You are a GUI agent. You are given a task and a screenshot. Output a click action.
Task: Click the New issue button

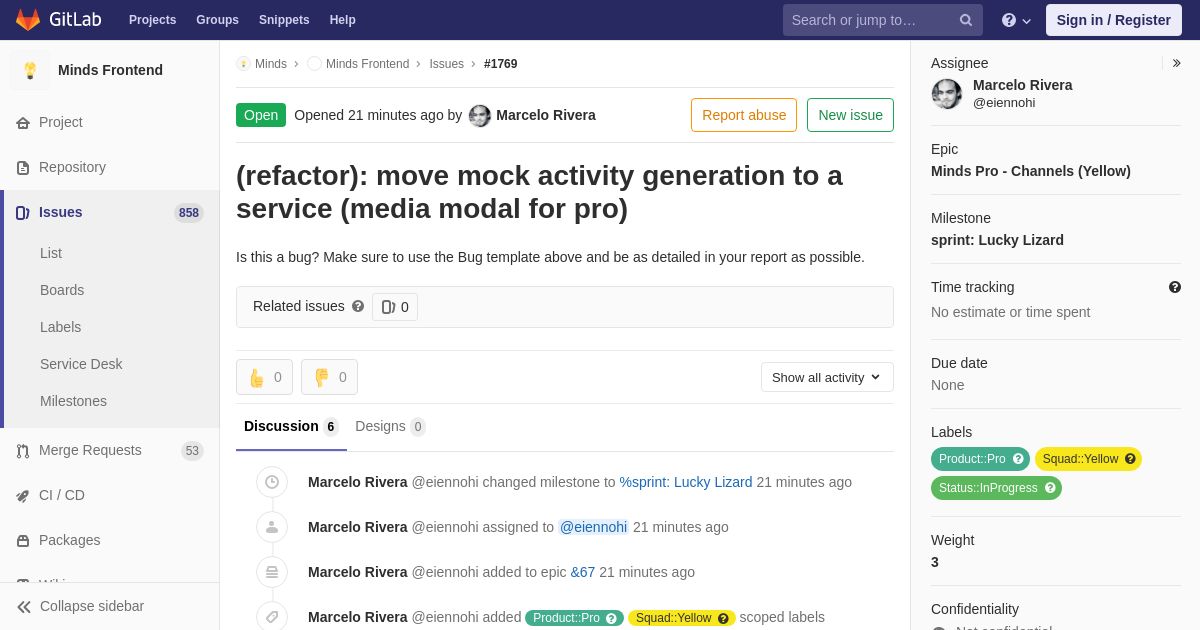(x=850, y=115)
